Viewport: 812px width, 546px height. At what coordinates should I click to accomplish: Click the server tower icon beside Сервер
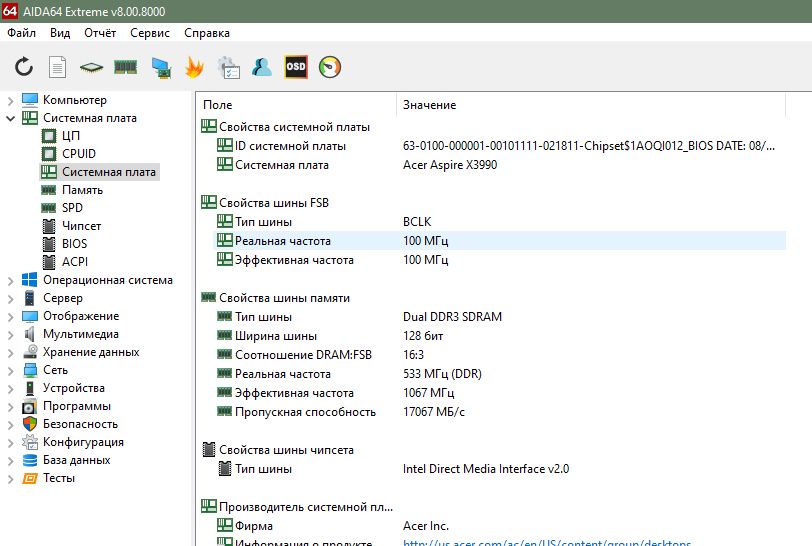[30, 298]
